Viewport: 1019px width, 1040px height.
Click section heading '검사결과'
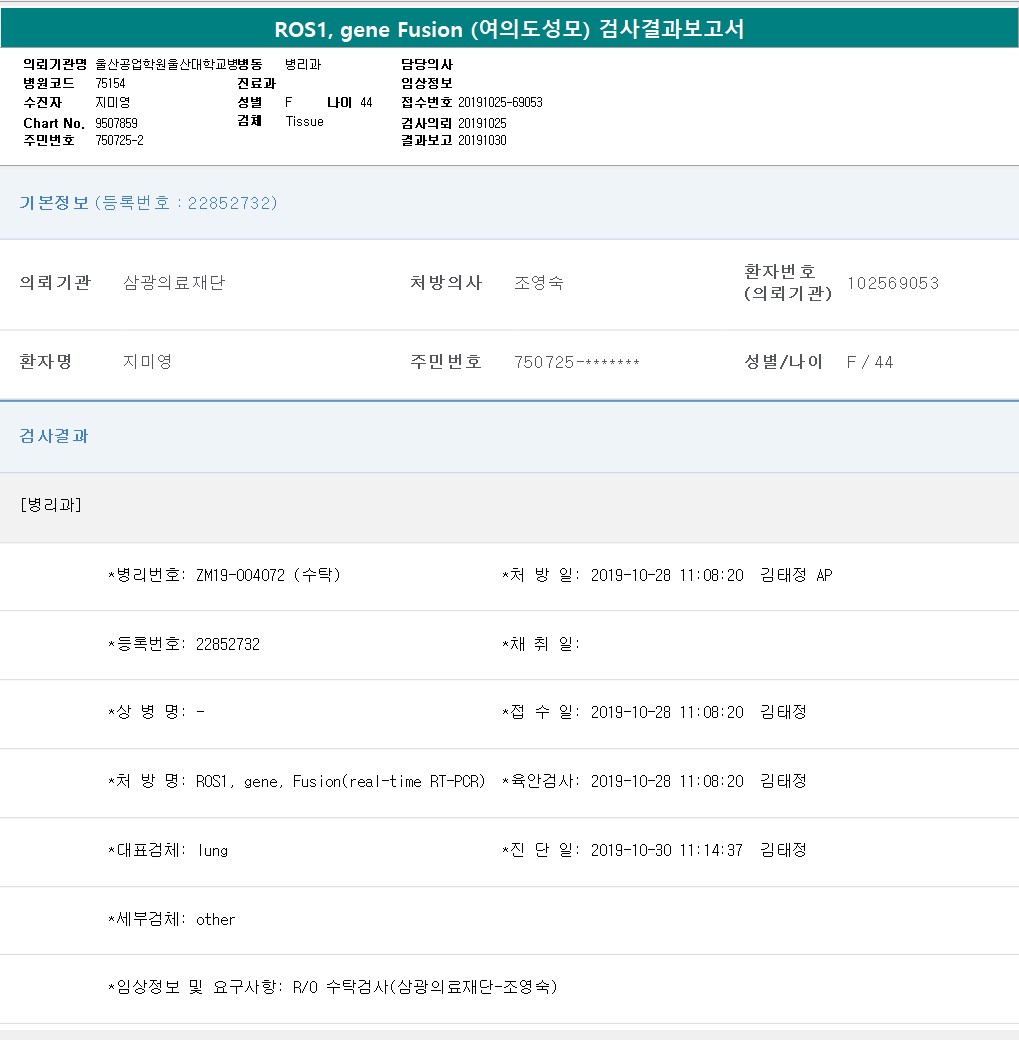54,436
